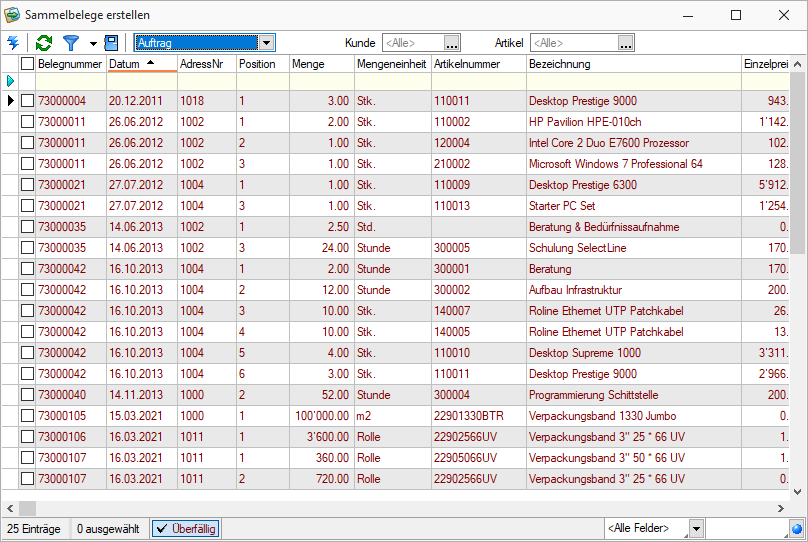Click the Kunde <Alle> input field
This screenshot has height=542, width=808.
pyautogui.click(x=413, y=43)
